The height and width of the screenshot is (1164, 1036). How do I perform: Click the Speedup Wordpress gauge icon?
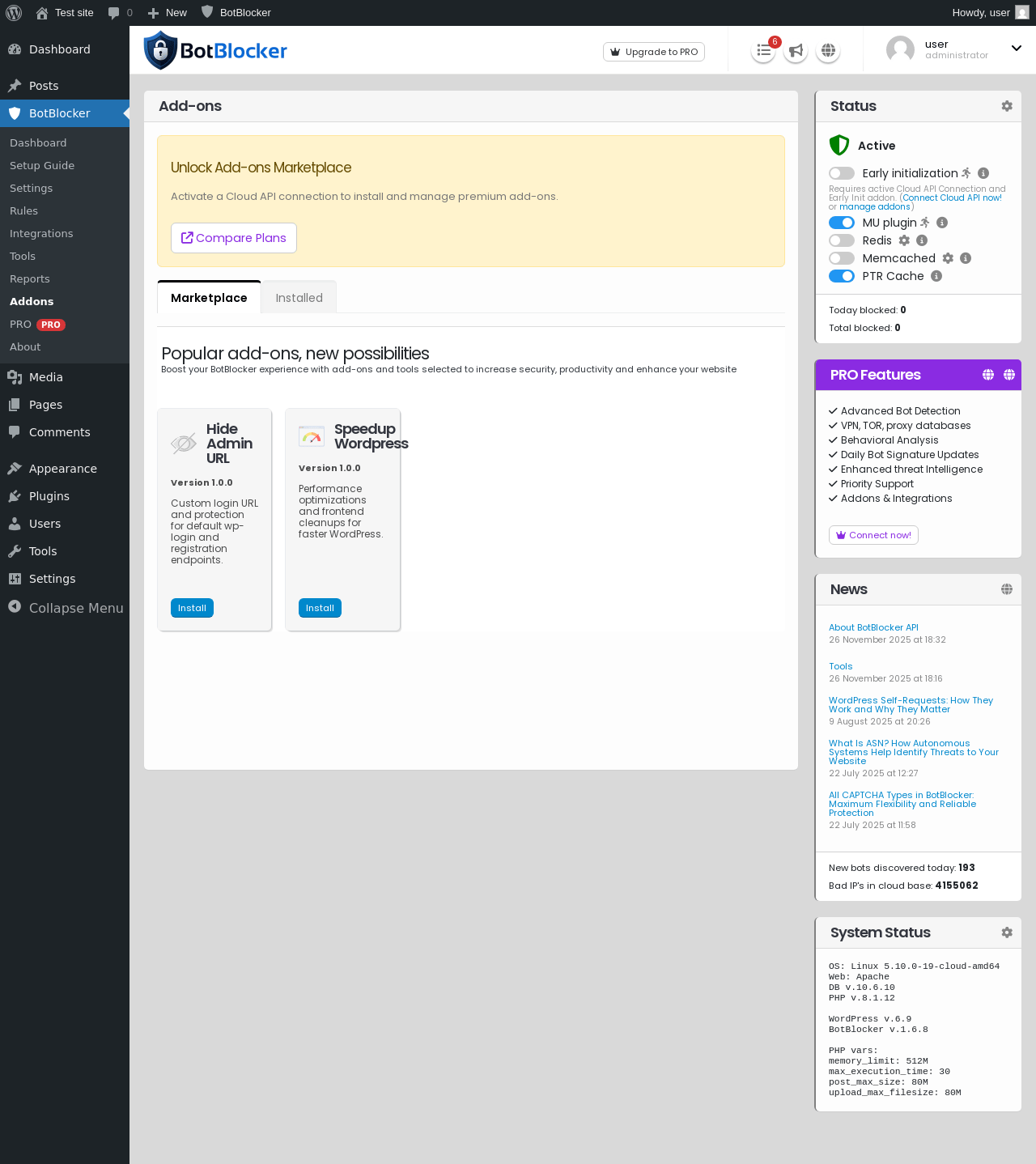tap(312, 436)
